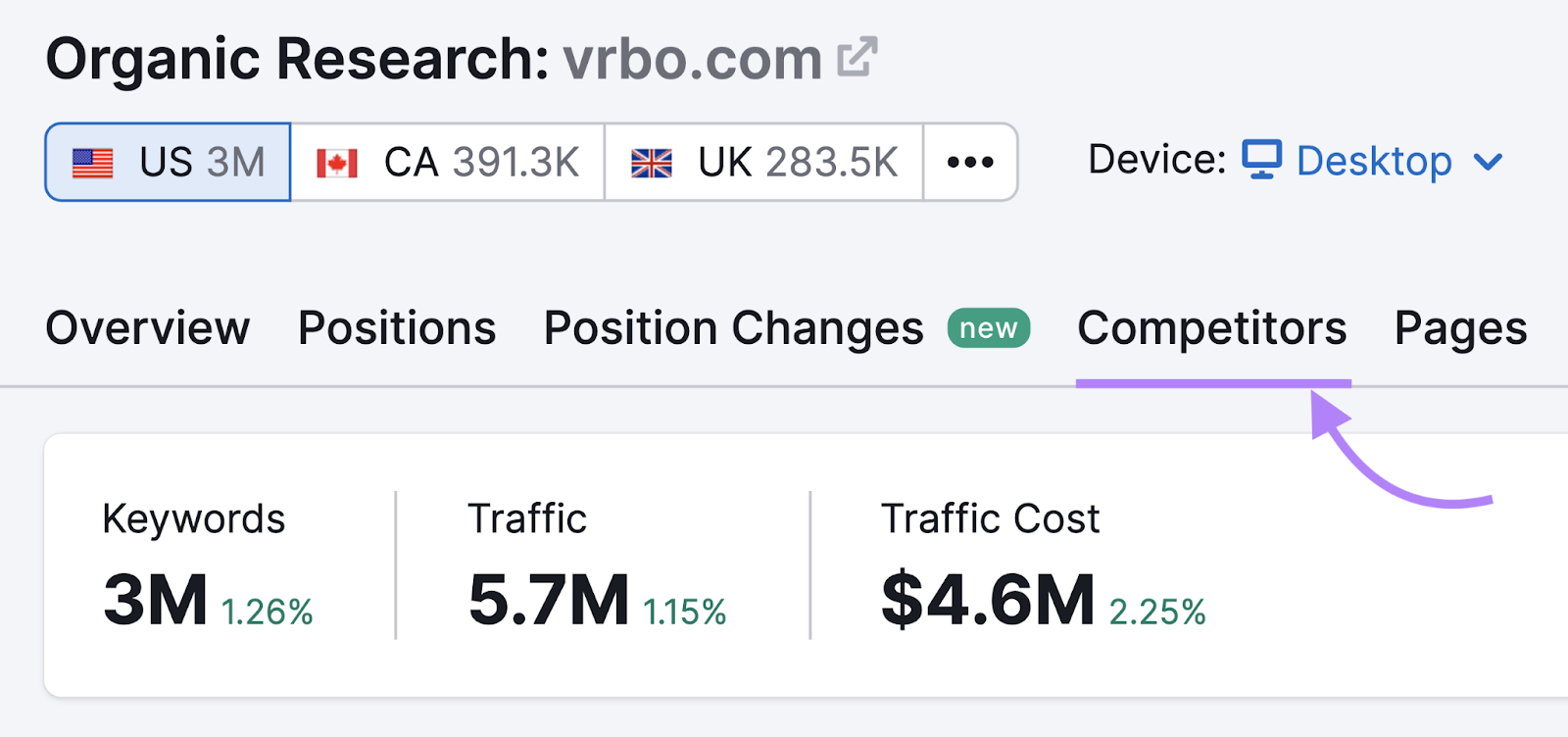Image resolution: width=1568 pixels, height=737 pixels.
Task: Open the Desktop device selector
Action: coord(1373,161)
